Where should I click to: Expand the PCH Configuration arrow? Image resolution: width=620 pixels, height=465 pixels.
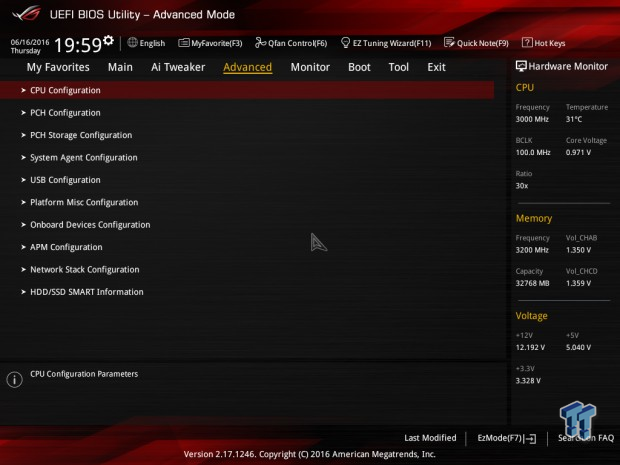click(x=23, y=113)
